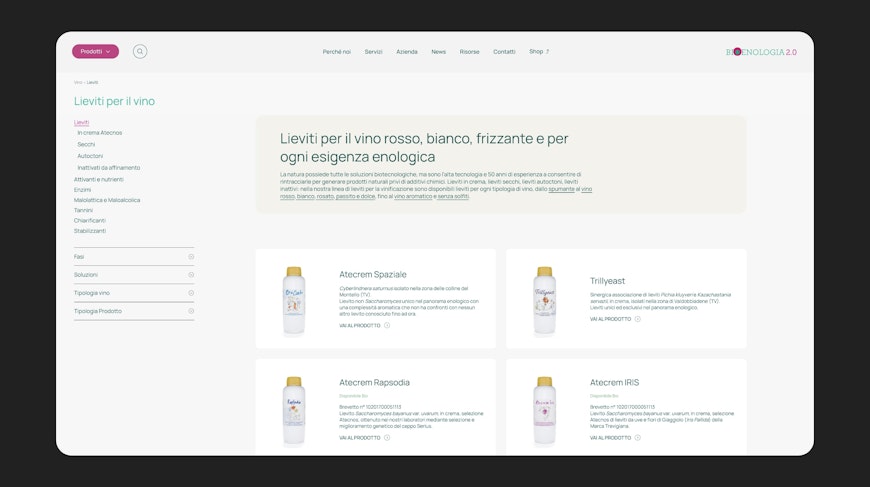Expand the Soluzioni filter section
870x487 pixels.
click(x=134, y=275)
